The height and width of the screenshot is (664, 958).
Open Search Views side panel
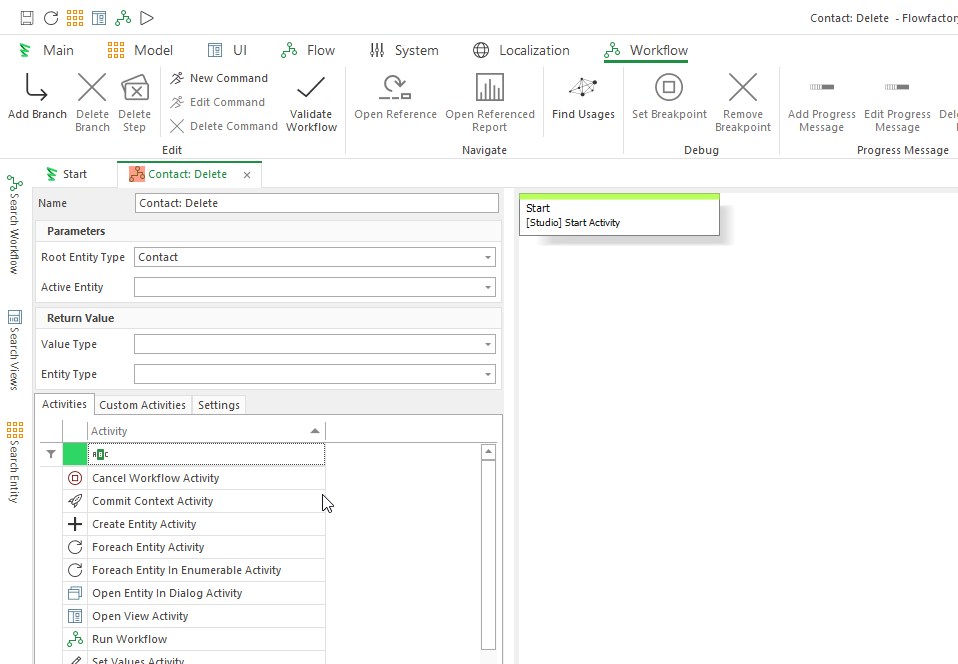click(14, 349)
